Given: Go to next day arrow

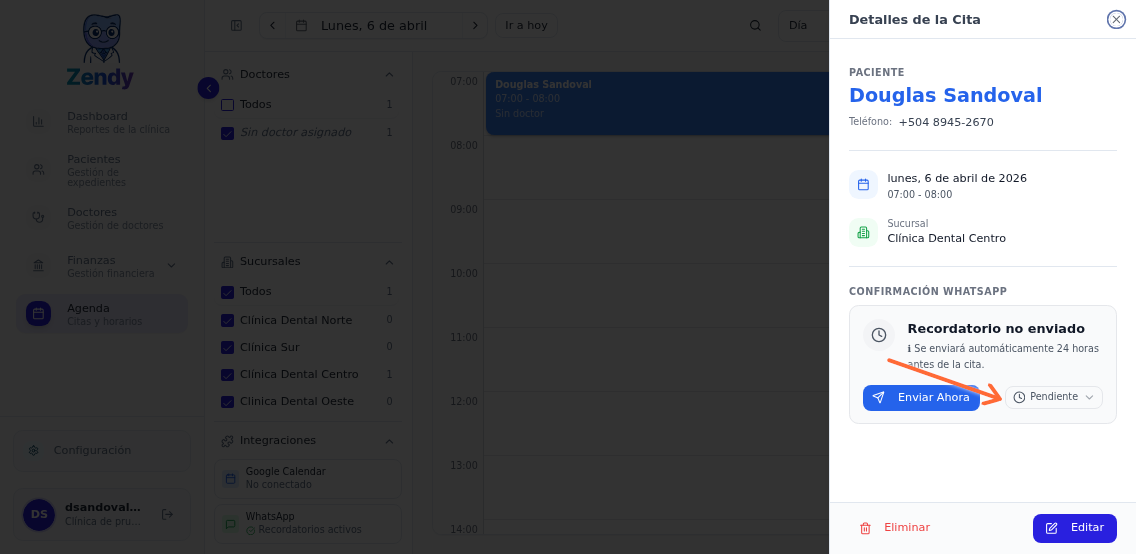Looking at the screenshot, I should click(x=475, y=25).
